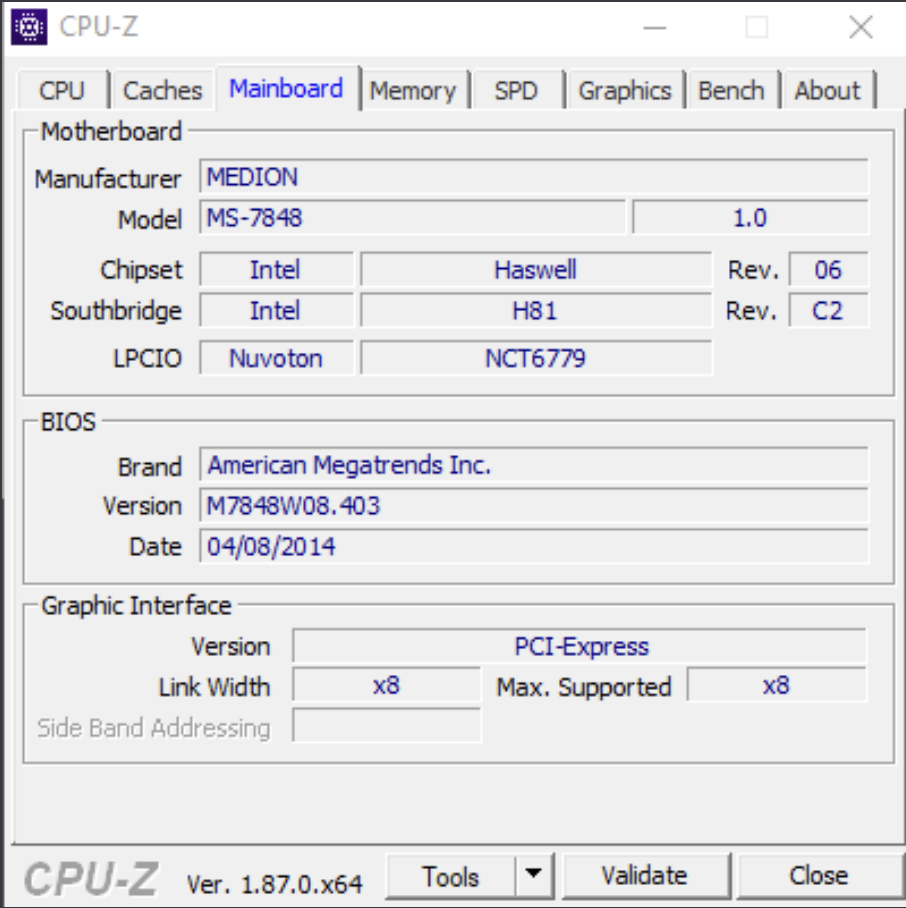
Task: Expand the Tools dropdown arrow
Action: pyautogui.click(x=534, y=874)
